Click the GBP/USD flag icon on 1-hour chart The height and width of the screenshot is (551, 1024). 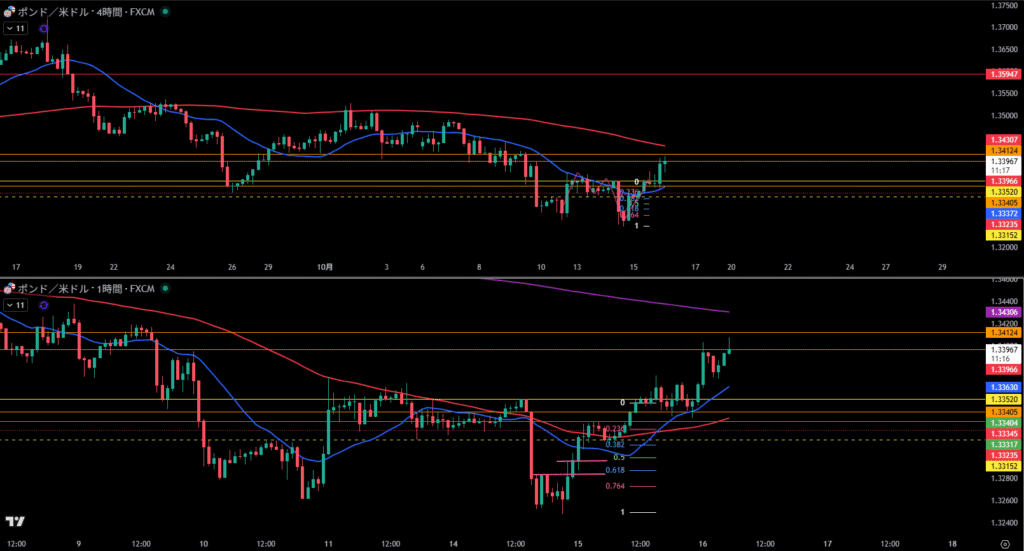(9, 288)
